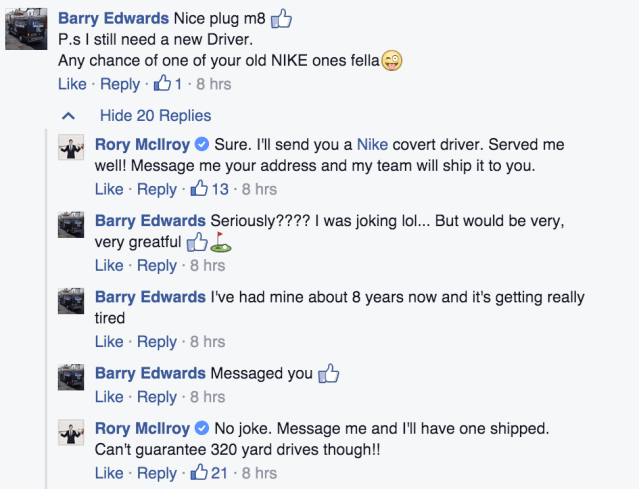
Task: Click the verified badge beside first Rory McIlroy reply
Action: pyautogui.click(x=201, y=145)
